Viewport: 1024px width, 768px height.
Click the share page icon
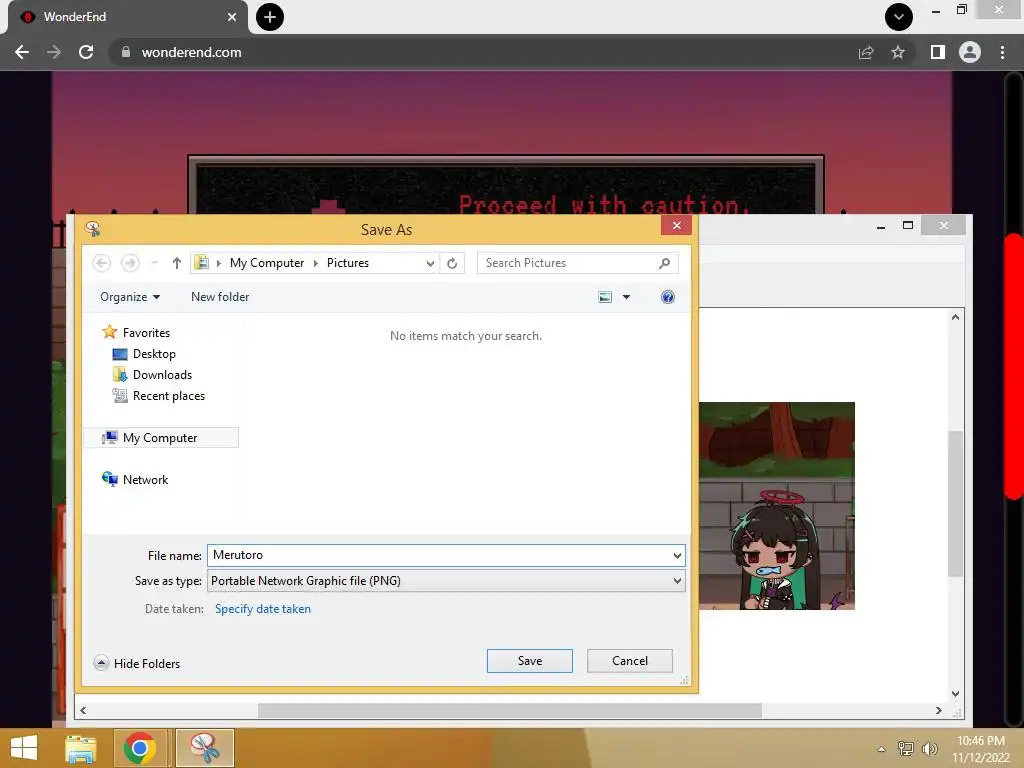click(866, 52)
